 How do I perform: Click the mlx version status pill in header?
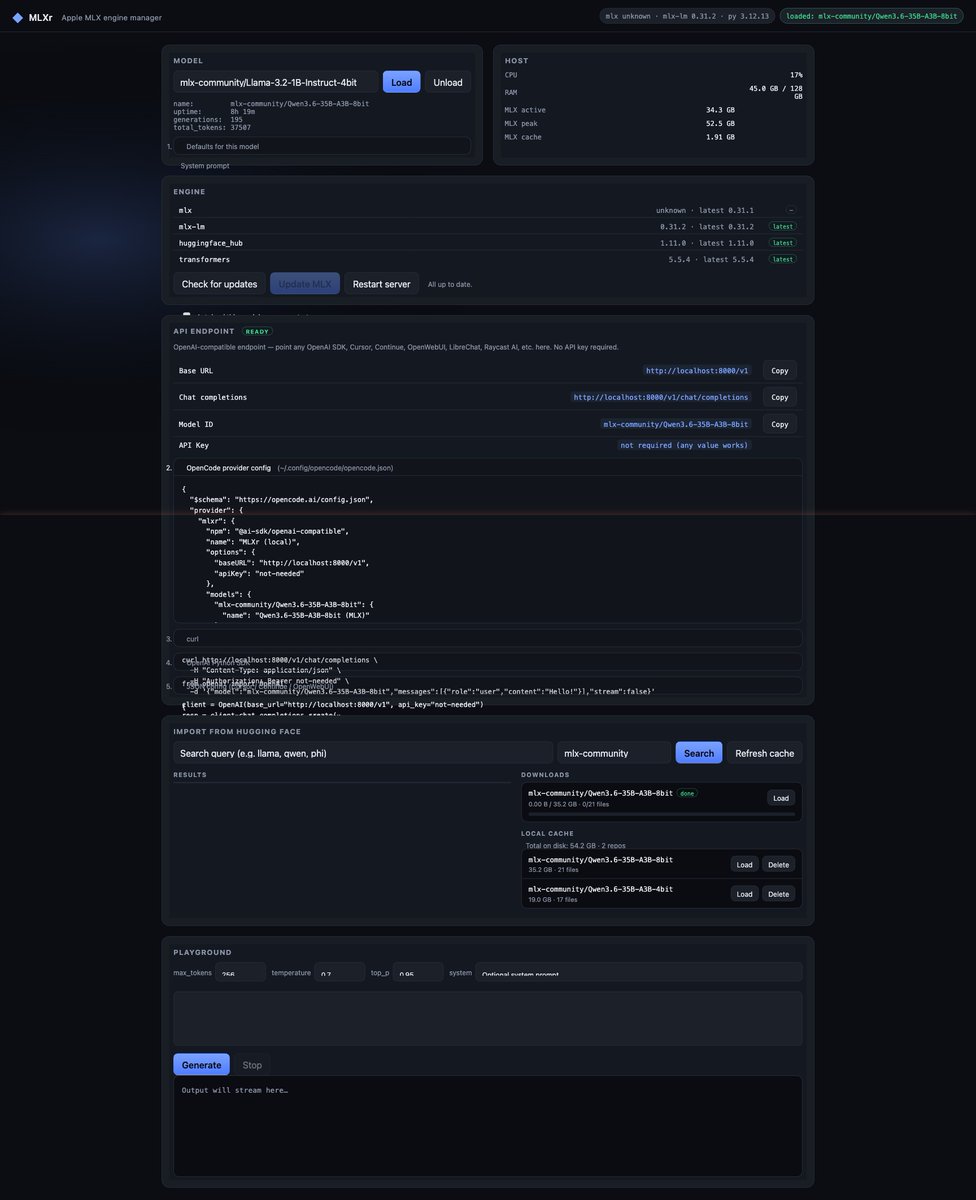687,16
